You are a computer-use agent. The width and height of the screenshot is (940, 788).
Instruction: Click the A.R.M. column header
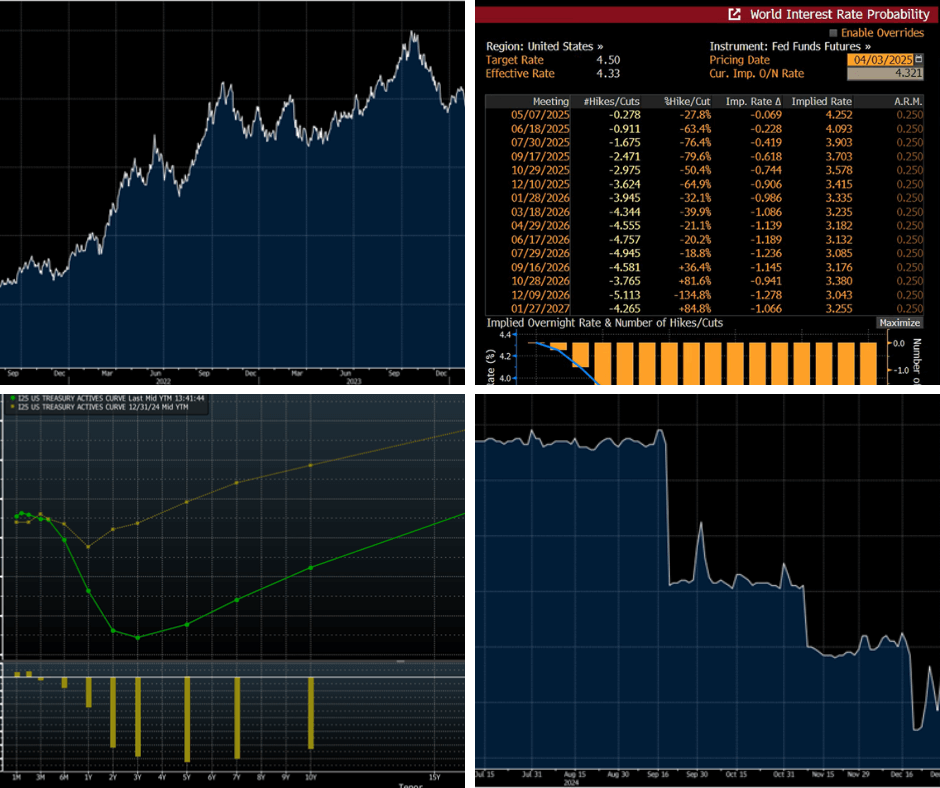point(909,100)
